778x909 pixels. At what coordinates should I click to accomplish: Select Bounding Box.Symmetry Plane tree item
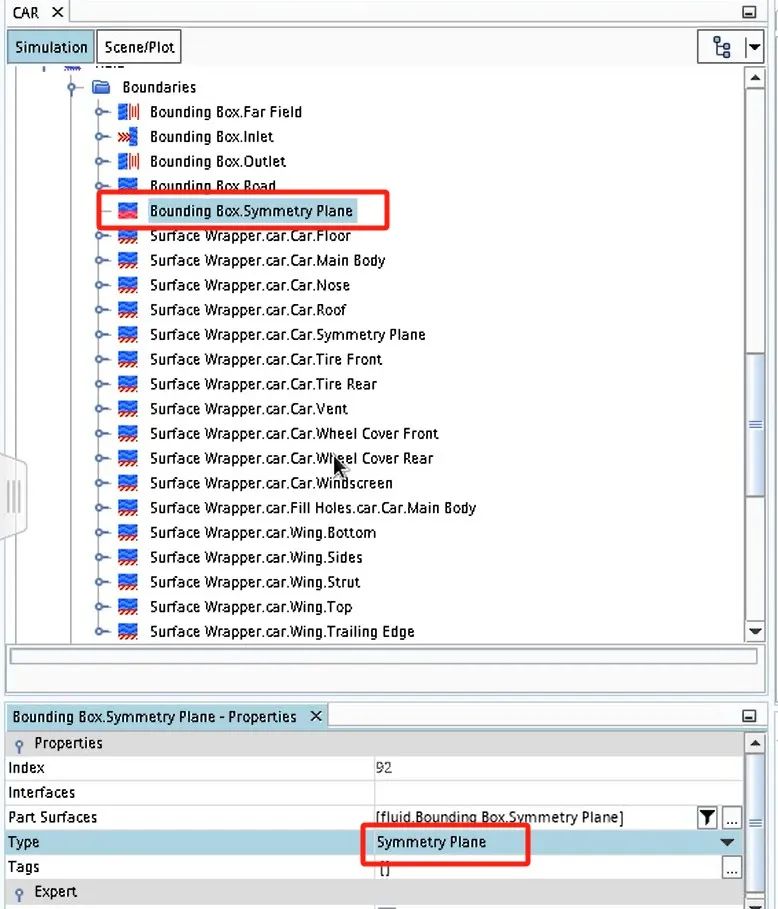[251, 210]
